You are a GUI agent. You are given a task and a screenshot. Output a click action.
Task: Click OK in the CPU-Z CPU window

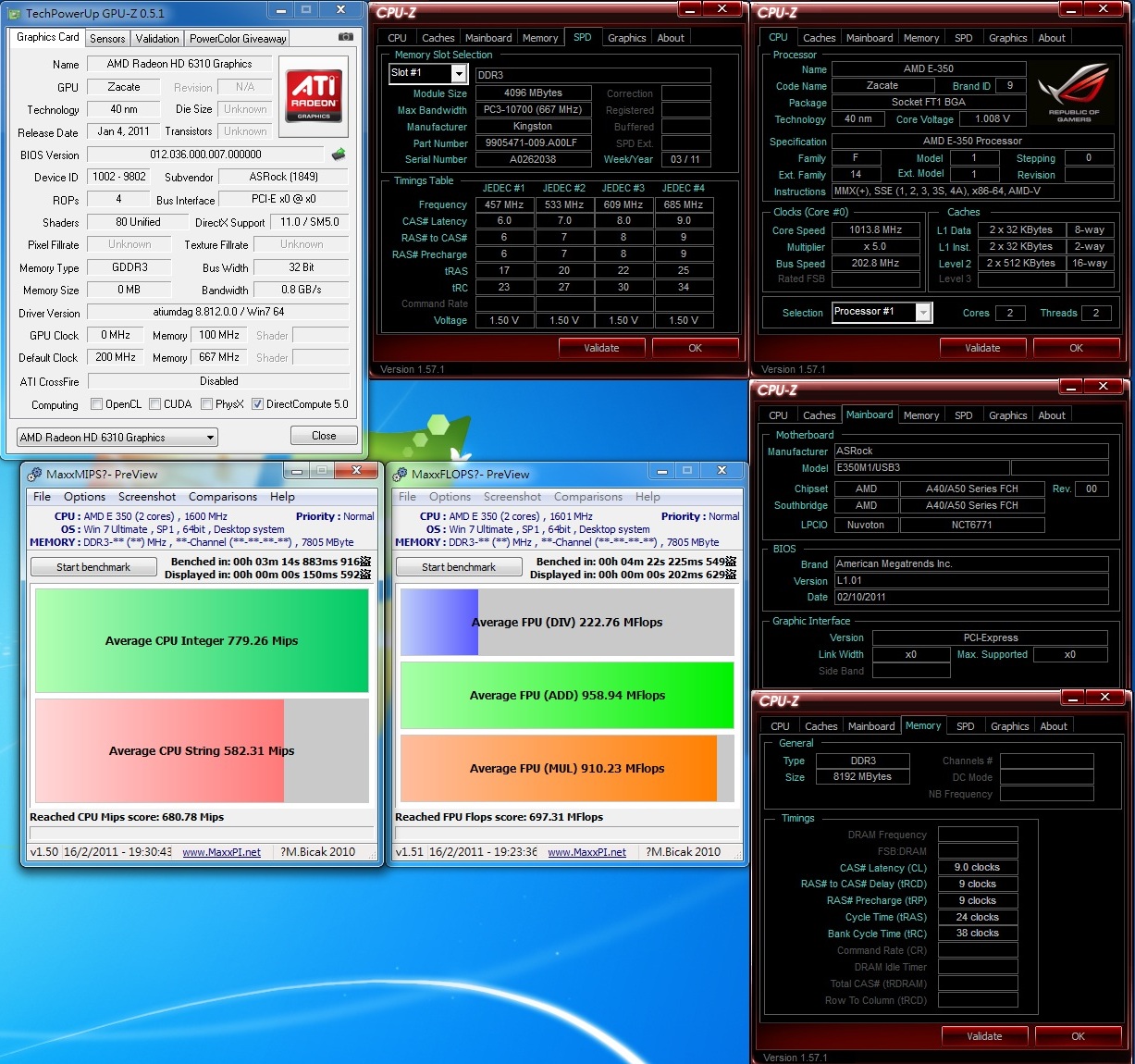click(x=1077, y=348)
